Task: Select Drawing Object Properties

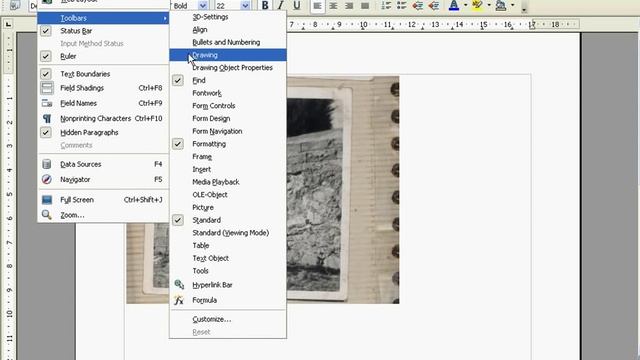Action: 228,67
